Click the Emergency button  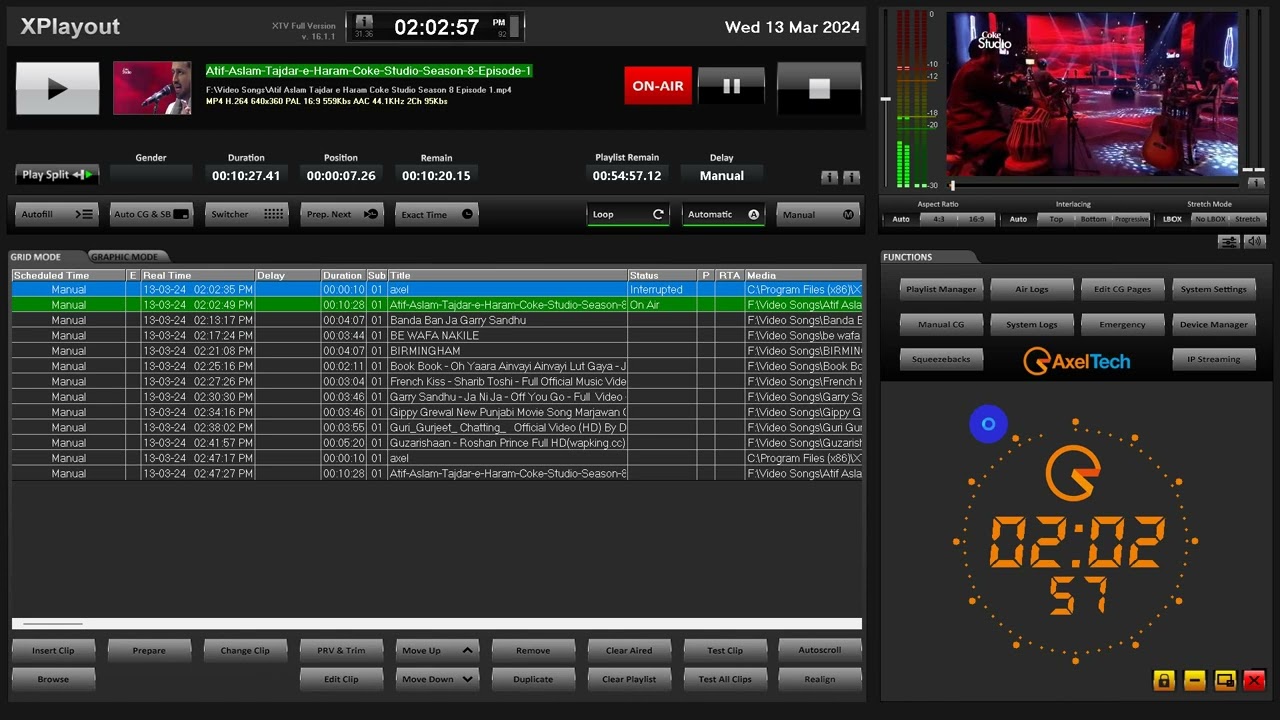click(1122, 325)
